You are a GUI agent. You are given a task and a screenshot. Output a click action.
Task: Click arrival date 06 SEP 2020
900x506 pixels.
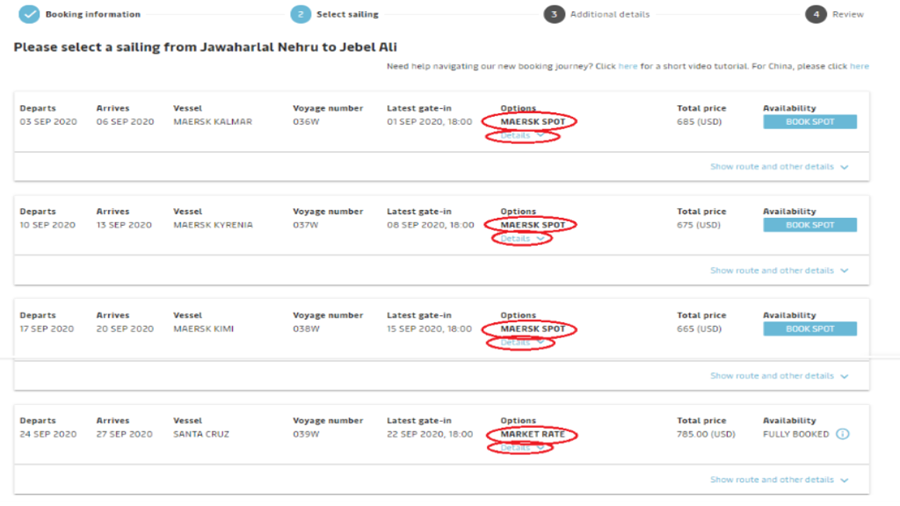coord(125,122)
